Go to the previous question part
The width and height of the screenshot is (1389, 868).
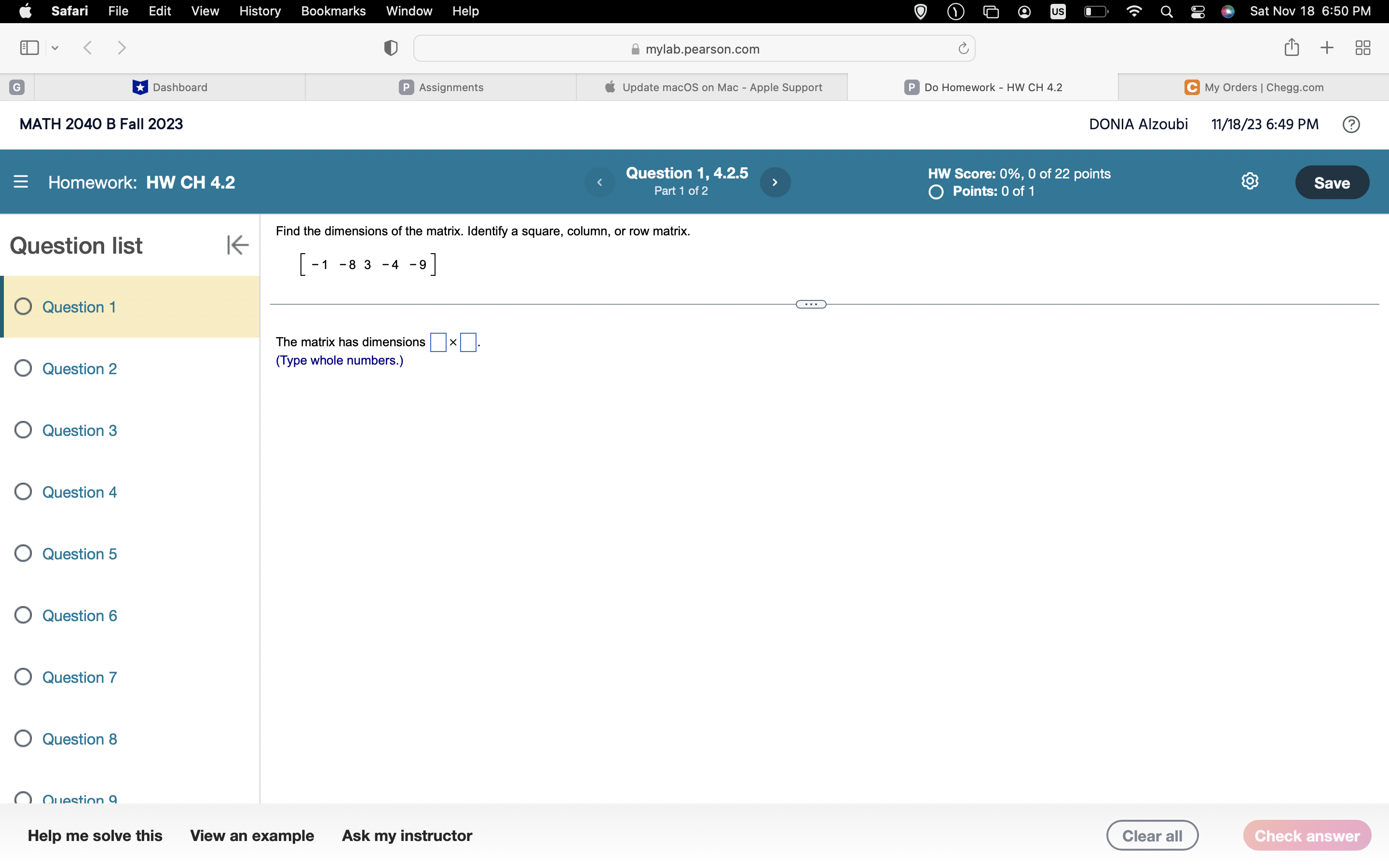point(600,182)
